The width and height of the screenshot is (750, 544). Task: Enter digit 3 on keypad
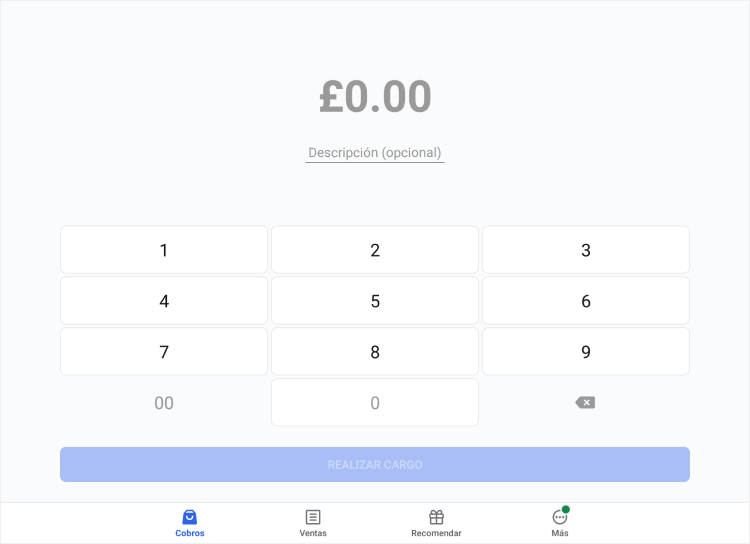pyautogui.click(x=586, y=250)
